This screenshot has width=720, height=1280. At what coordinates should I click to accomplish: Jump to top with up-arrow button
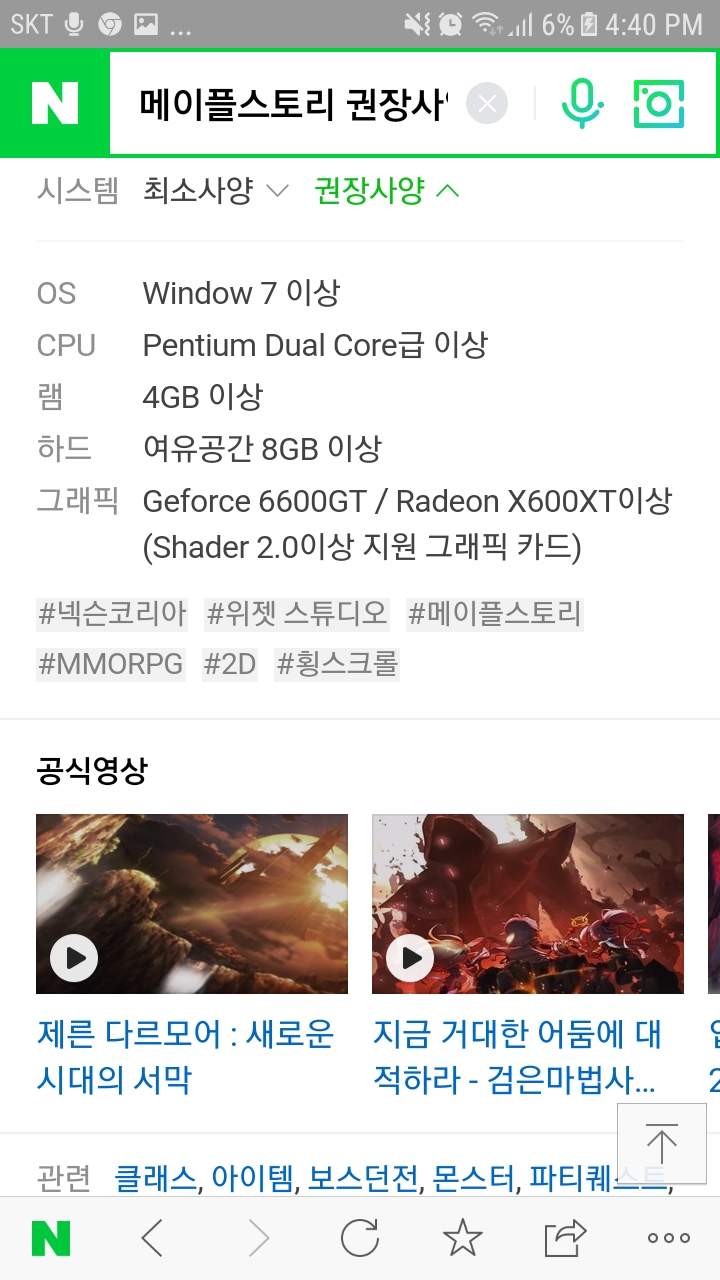click(x=662, y=1144)
